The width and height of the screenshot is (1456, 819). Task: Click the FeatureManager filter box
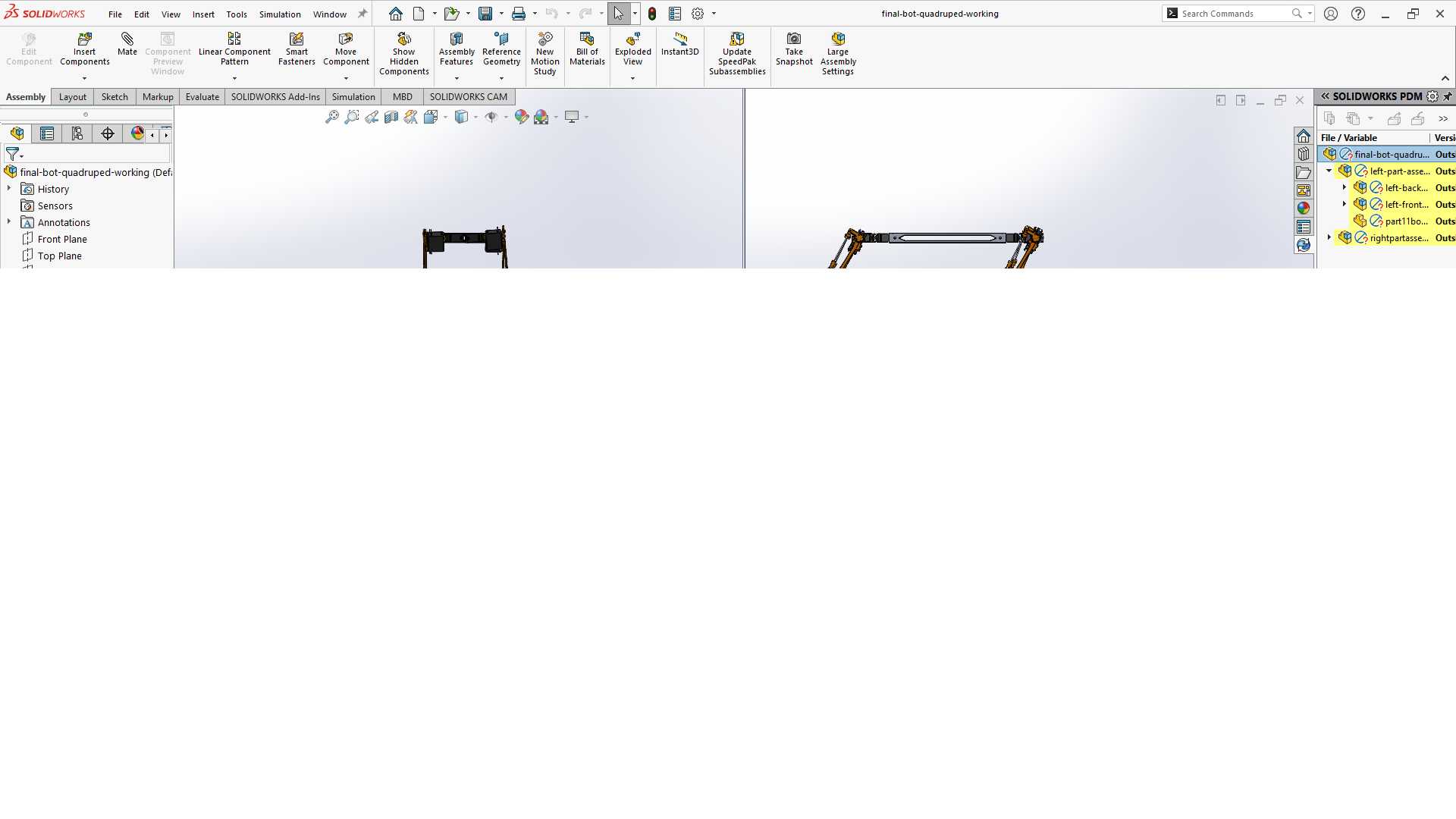pyautogui.click(x=88, y=154)
